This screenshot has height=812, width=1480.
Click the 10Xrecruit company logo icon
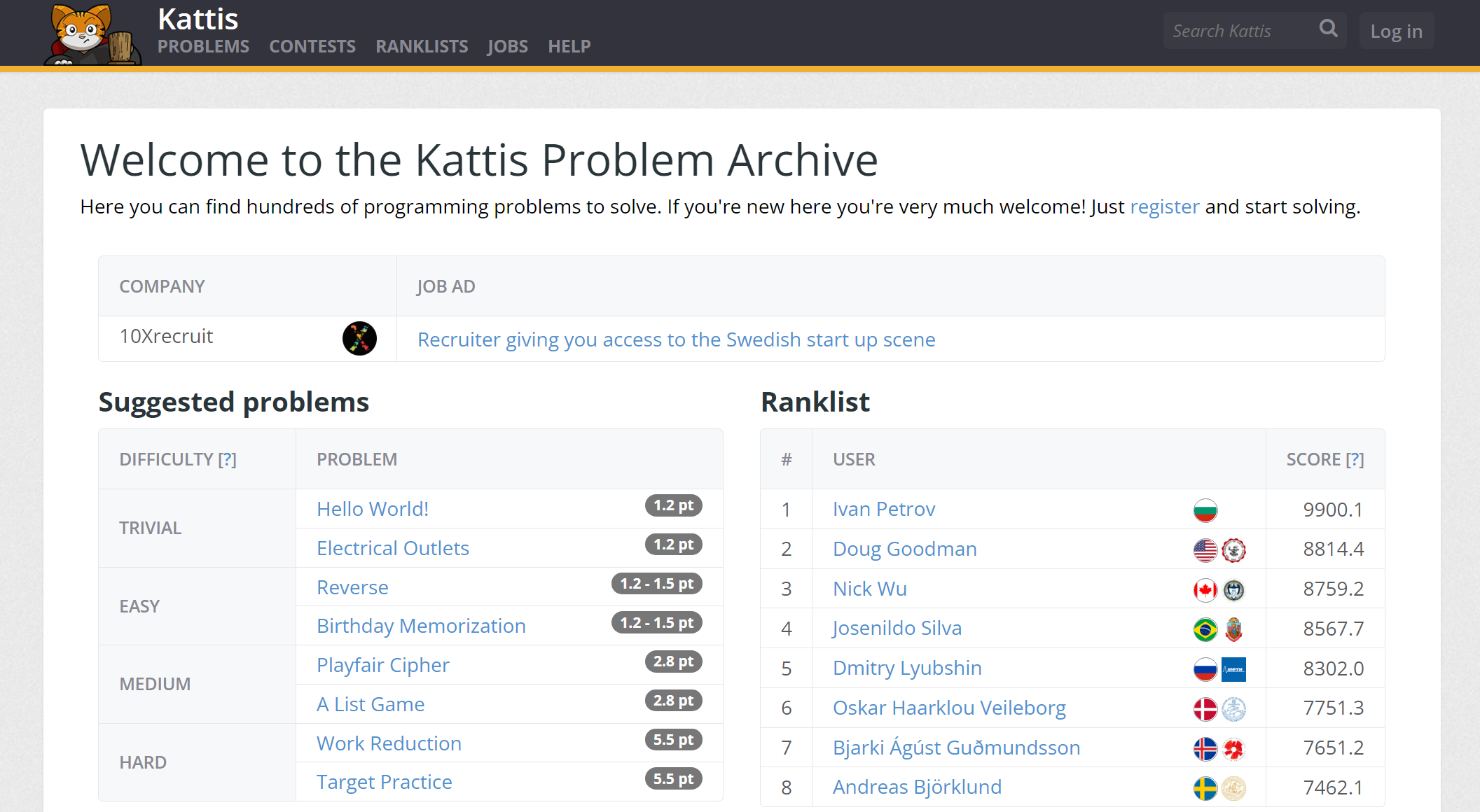359,339
